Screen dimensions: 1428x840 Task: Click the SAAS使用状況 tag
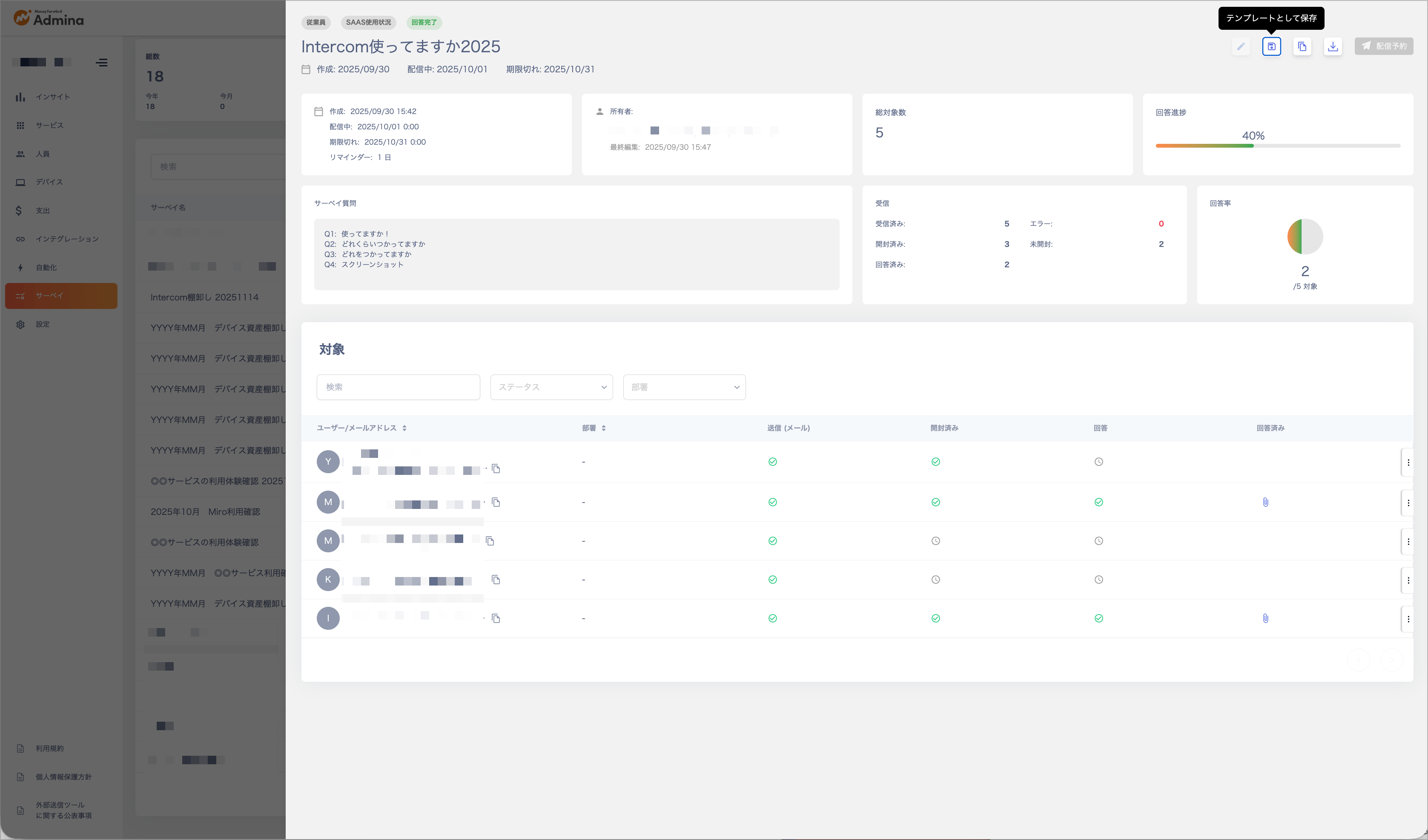coord(368,23)
